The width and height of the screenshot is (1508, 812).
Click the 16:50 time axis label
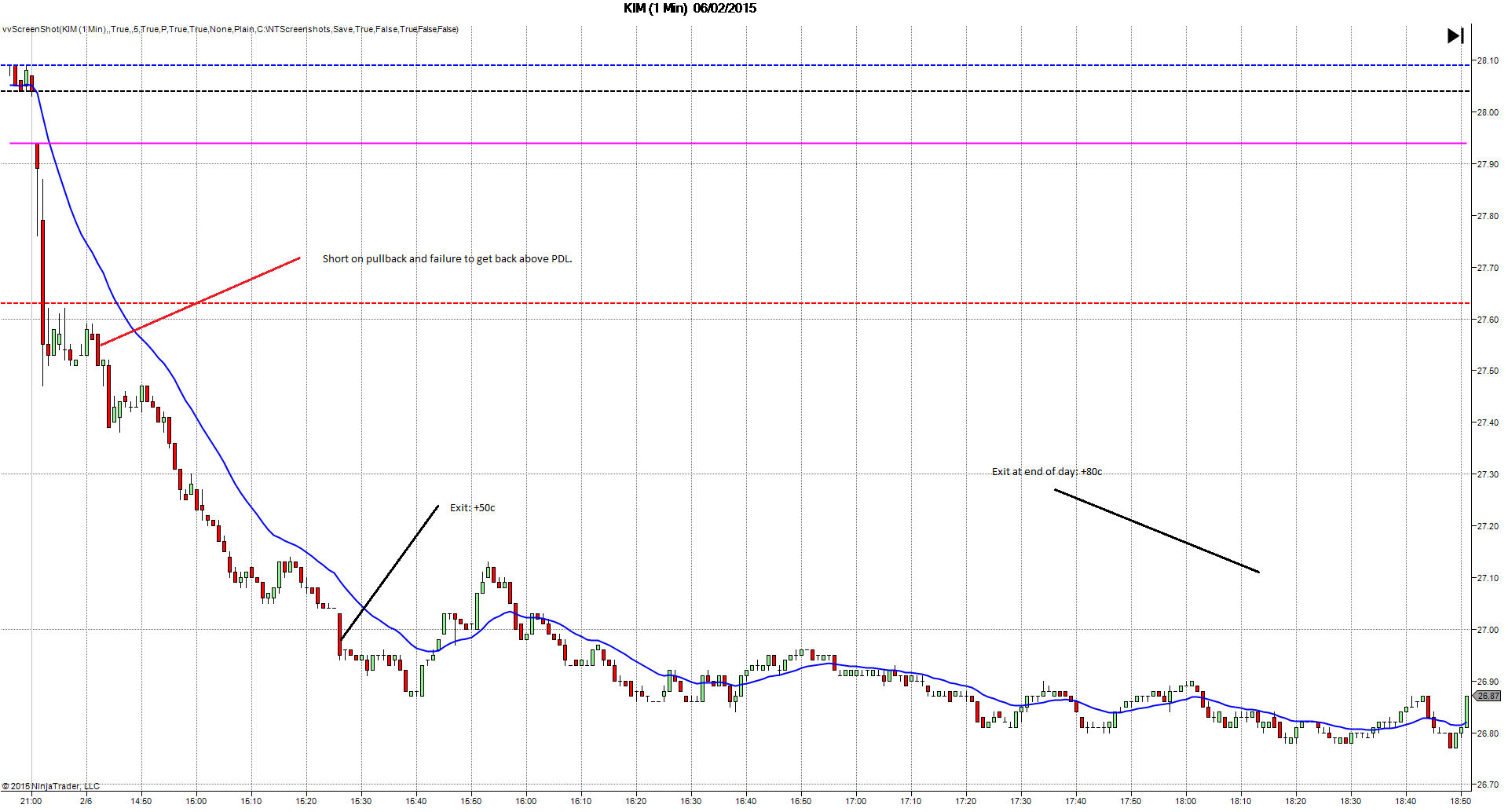point(801,801)
